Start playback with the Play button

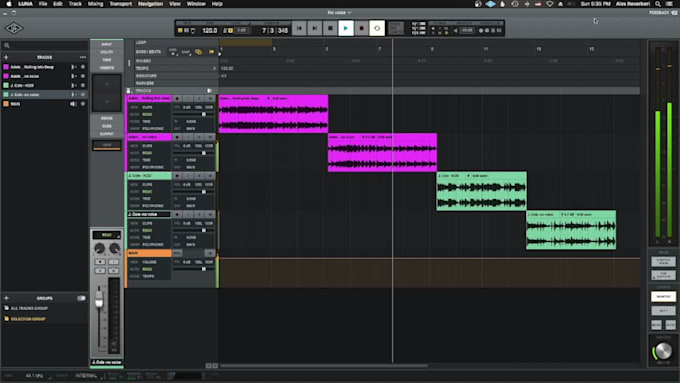346,28
